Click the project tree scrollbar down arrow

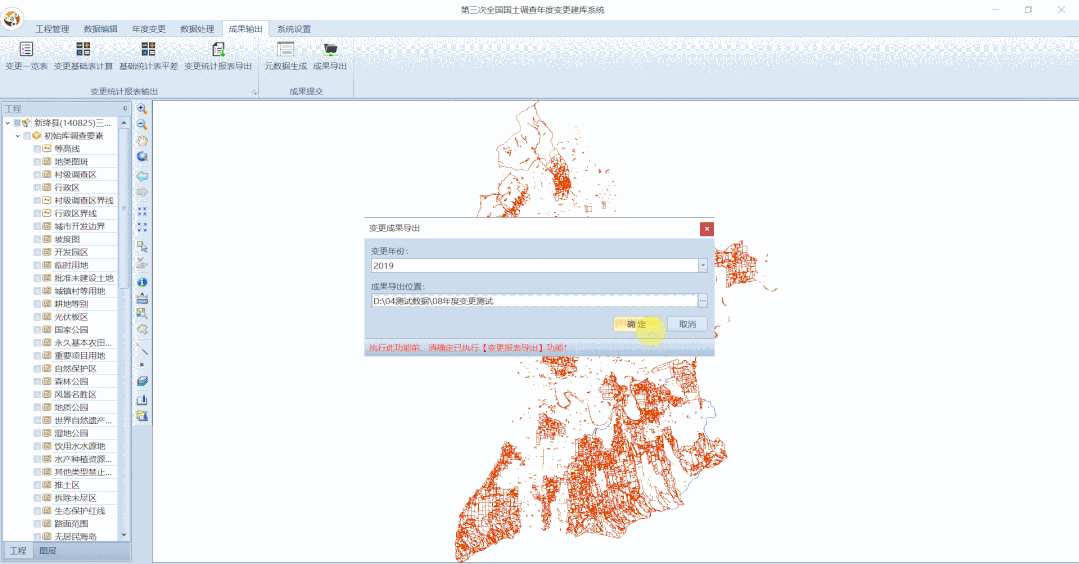[124, 535]
